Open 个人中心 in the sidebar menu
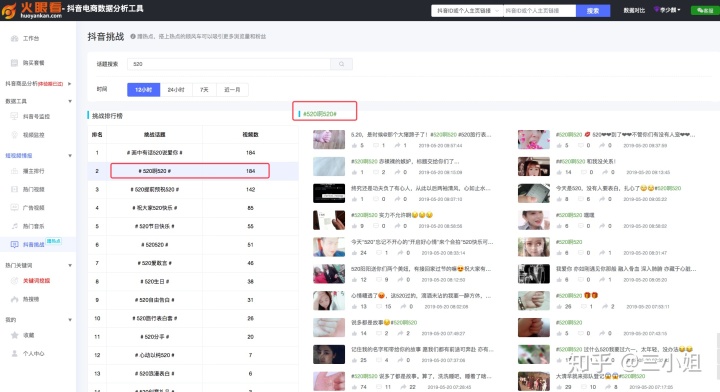The height and width of the screenshot is (392, 720). (x=34, y=353)
